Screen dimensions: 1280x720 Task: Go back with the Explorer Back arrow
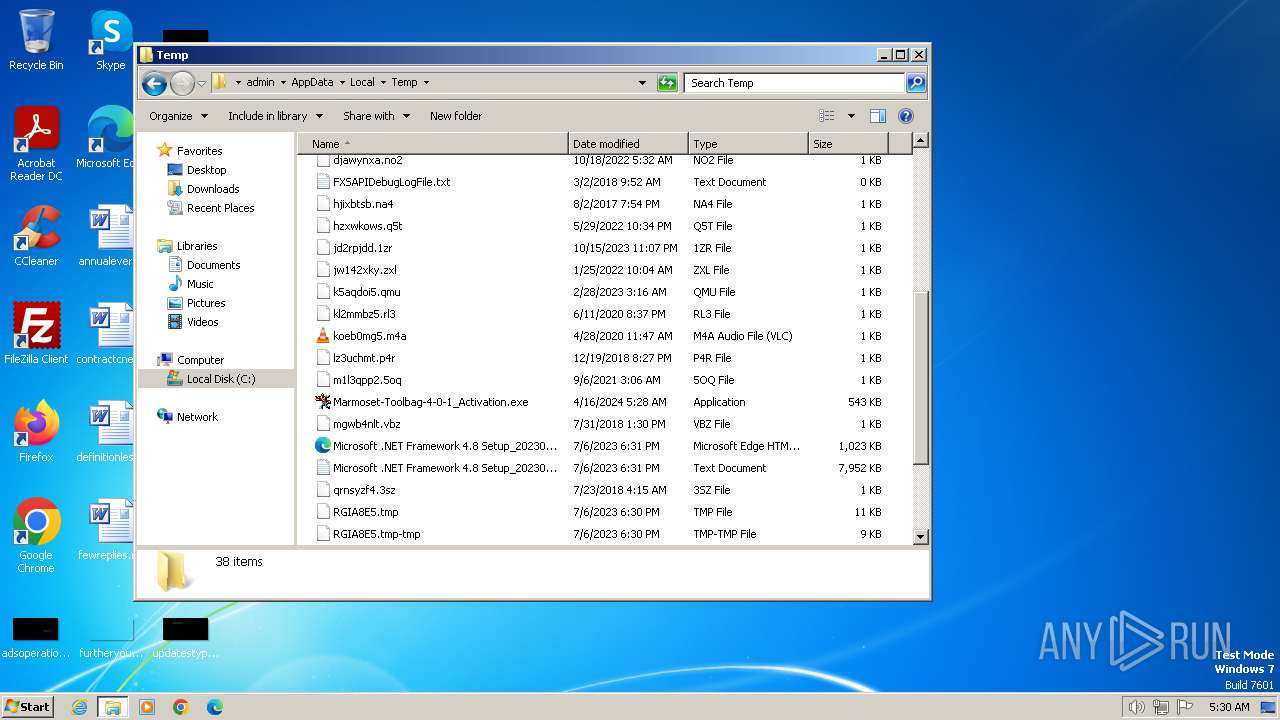click(x=154, y=83)
